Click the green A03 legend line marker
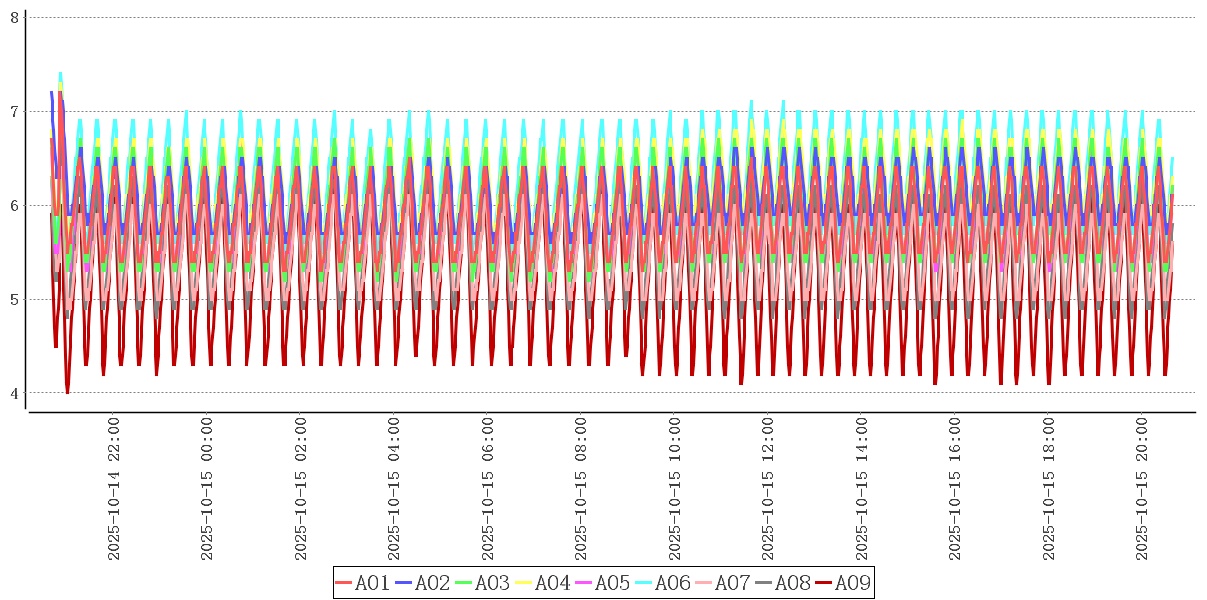The width and height of the screenshot is (1207, 600). 464,583
